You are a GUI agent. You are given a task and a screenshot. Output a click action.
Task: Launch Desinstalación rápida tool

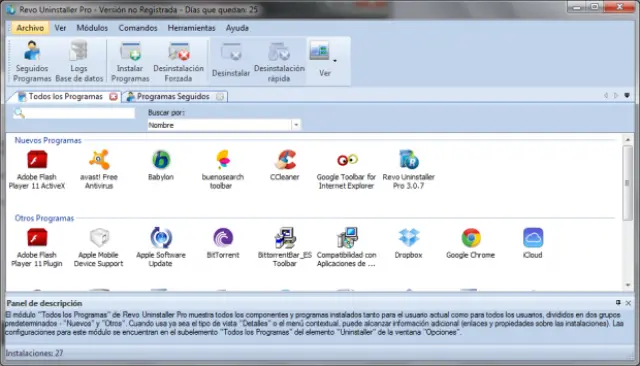pyautogui.click(x=279, y=61)
